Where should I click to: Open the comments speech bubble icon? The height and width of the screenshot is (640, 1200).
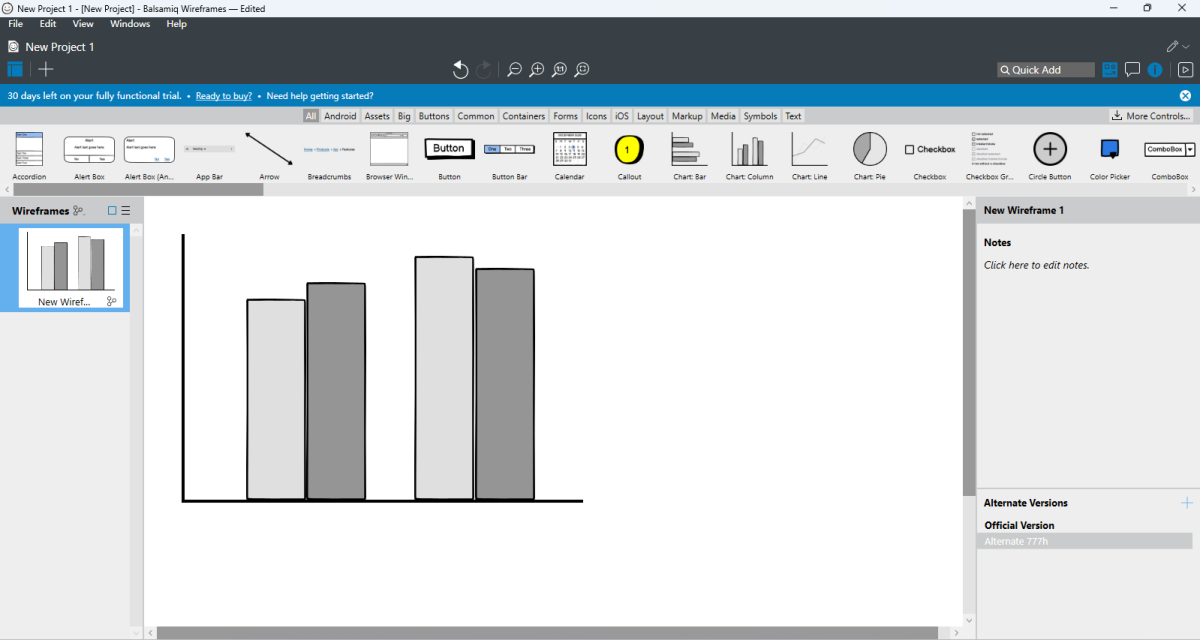pyautogui.click(x=1132, y=69)
